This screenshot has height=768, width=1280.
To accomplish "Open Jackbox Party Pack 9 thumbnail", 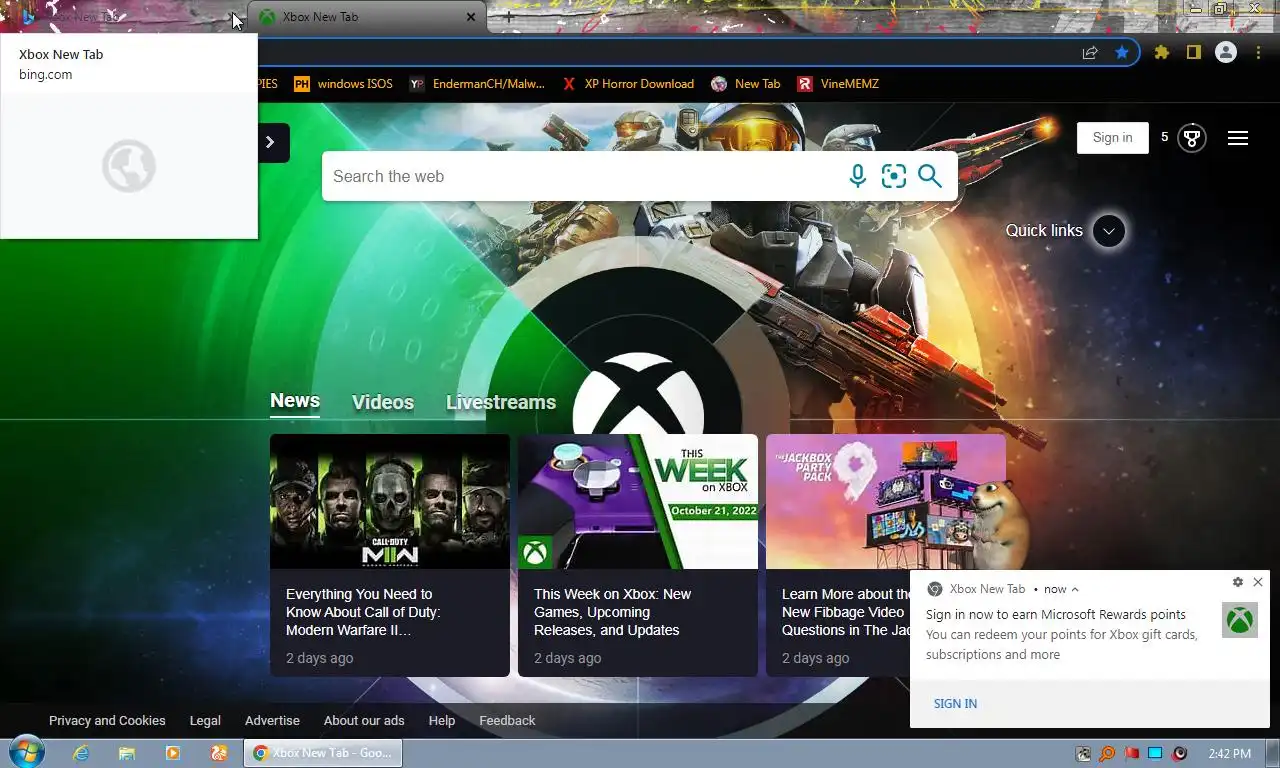I will coord(886,501).
